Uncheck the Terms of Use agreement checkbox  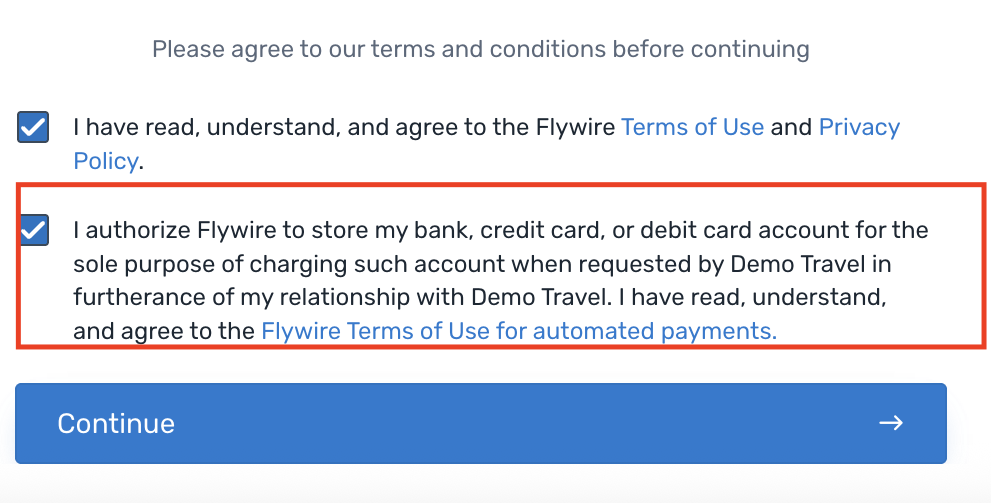click(33, 127)
